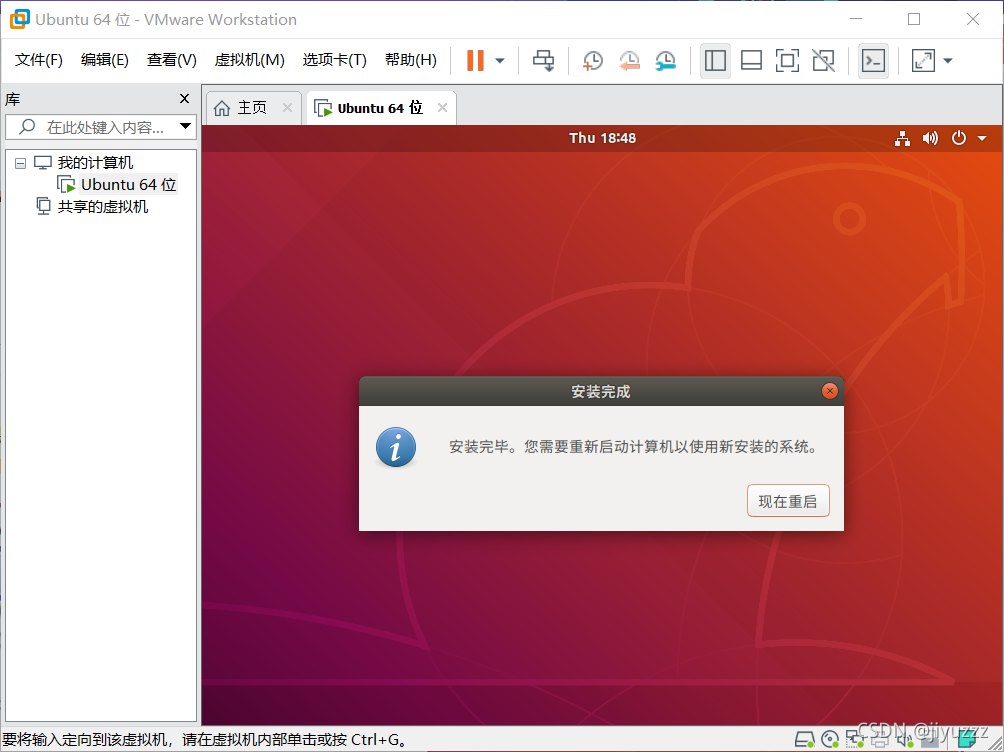Screen dimensions: 1004x752
Task: Close the 安装完成 dialog
Action: pos(830,391)
